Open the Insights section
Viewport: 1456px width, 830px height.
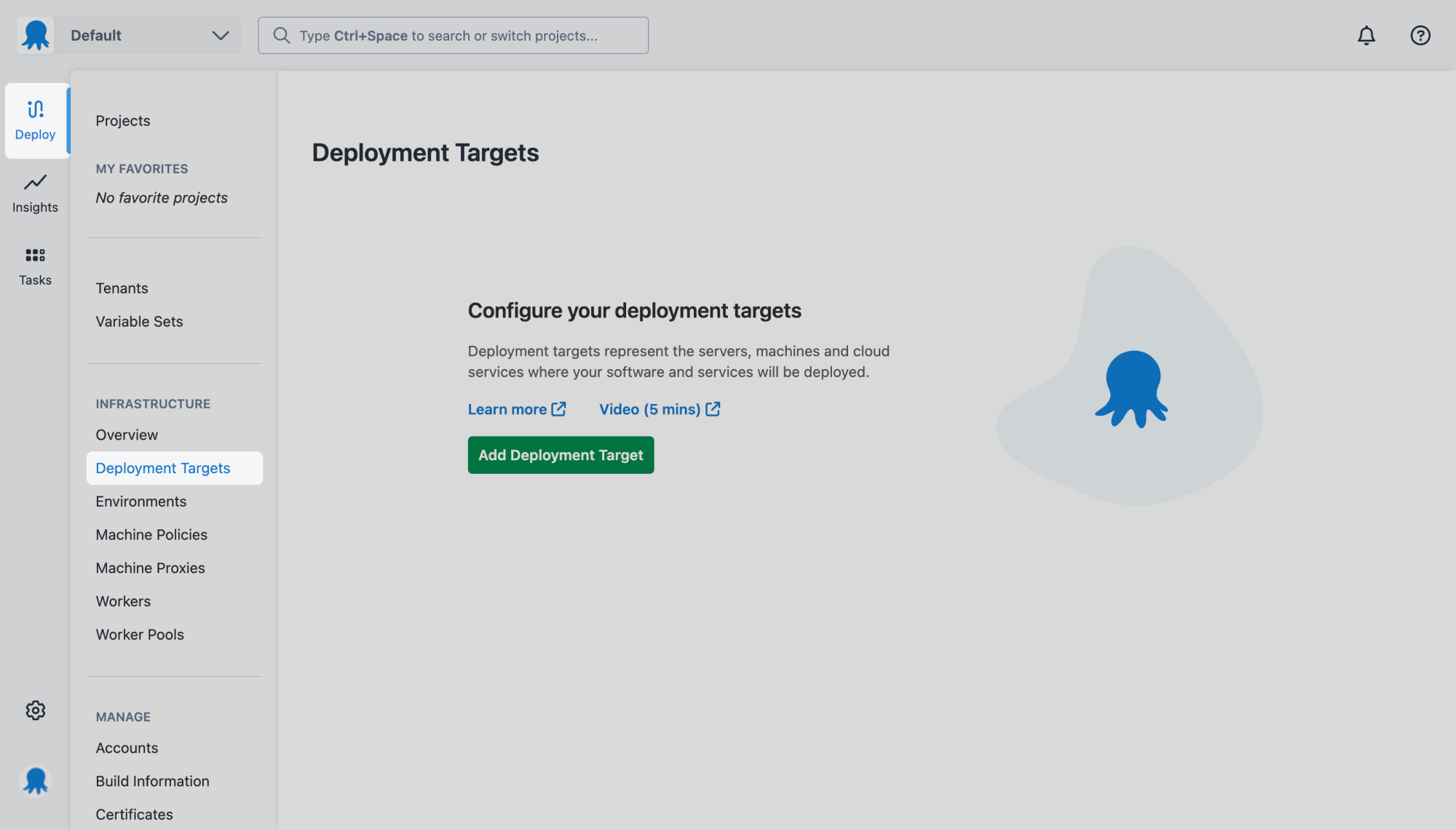[36, 194]
